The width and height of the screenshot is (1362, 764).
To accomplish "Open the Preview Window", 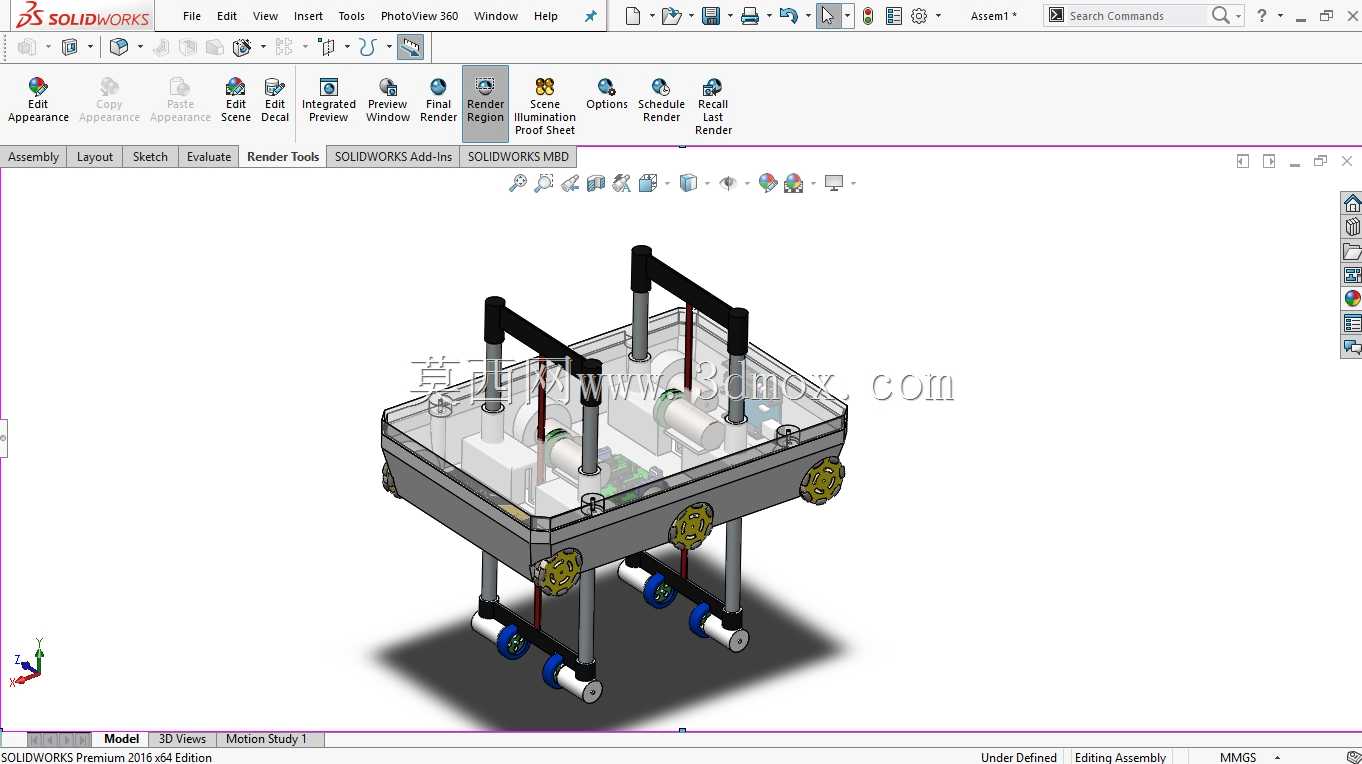I will point(388,101).
